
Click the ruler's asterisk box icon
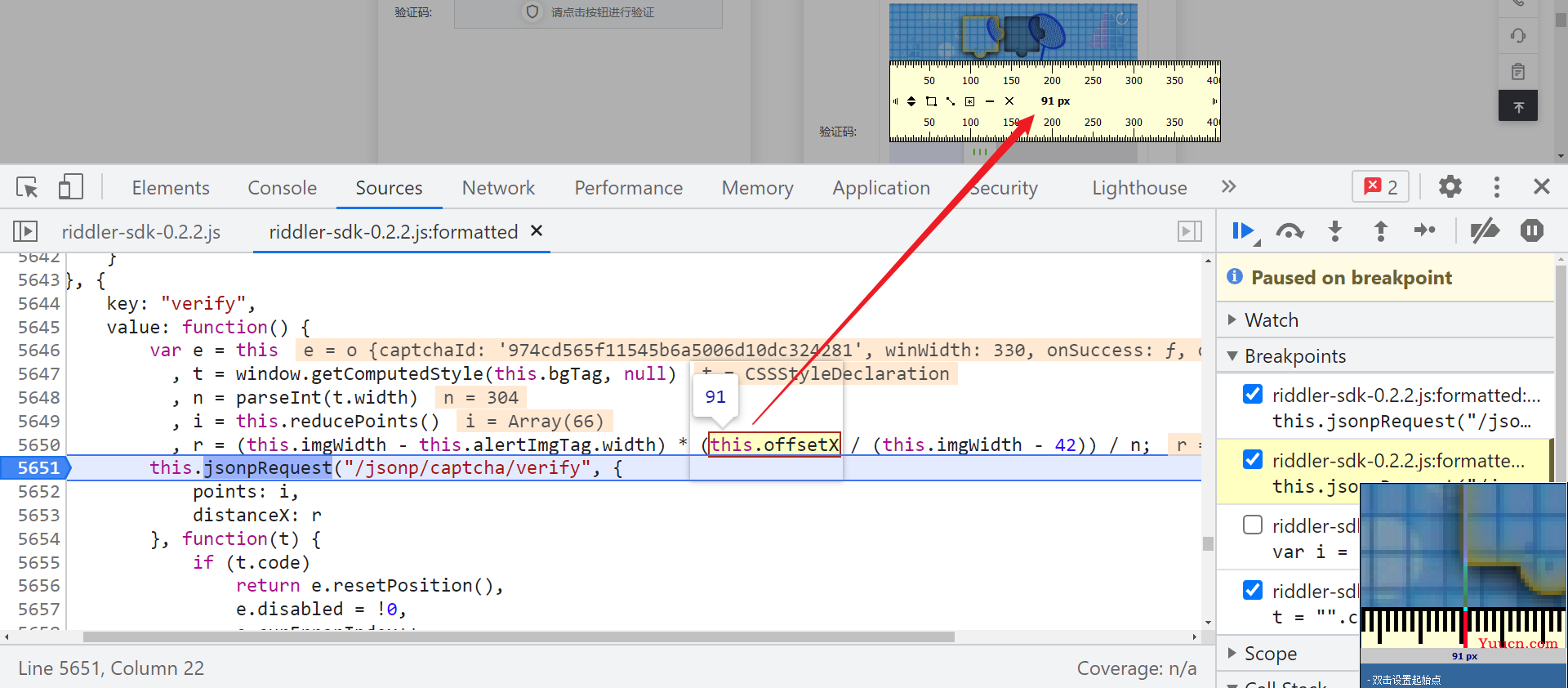(970, 101)
